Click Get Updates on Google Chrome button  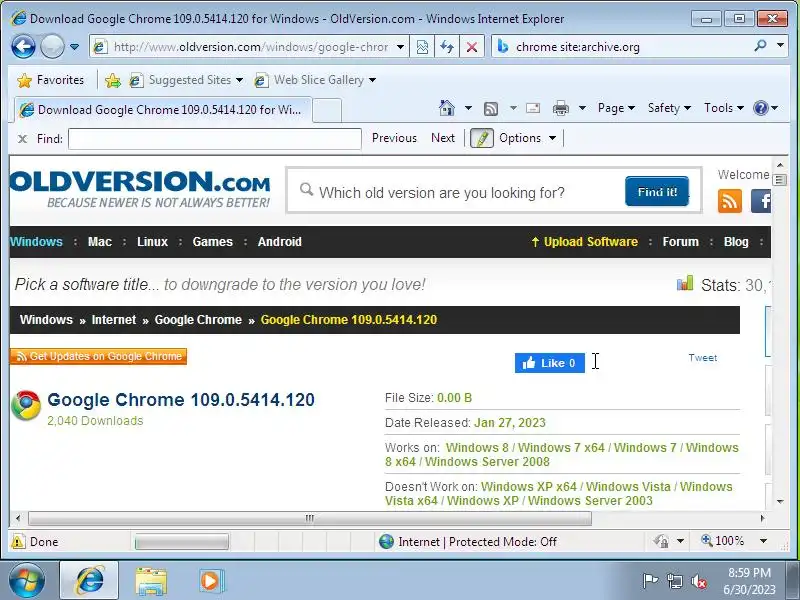pos(98,356)
